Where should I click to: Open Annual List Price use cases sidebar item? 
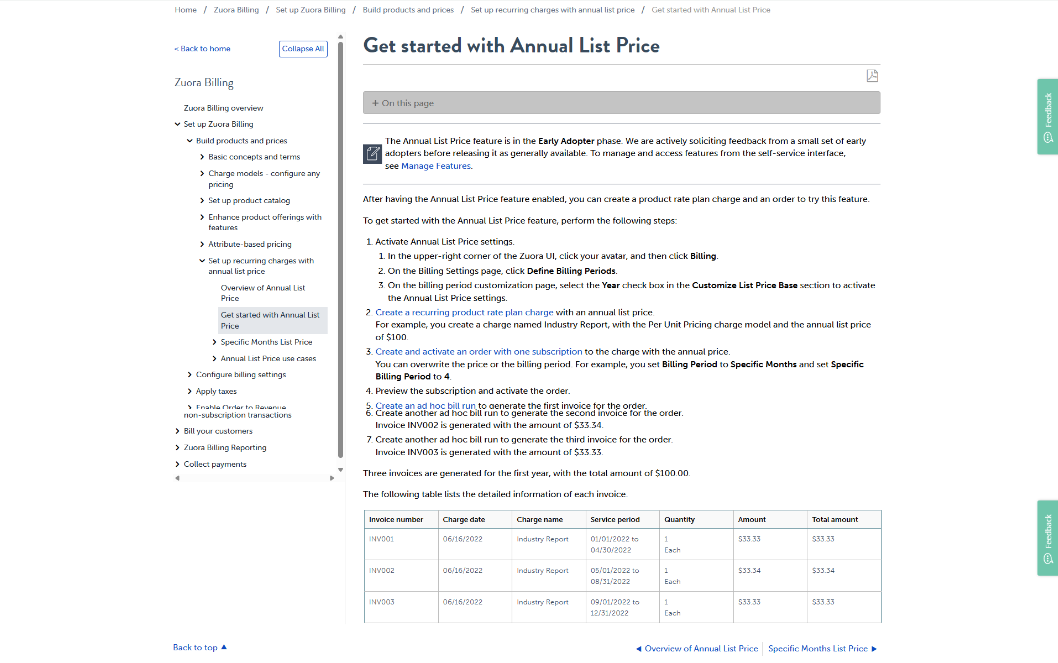tap(269, 359)
